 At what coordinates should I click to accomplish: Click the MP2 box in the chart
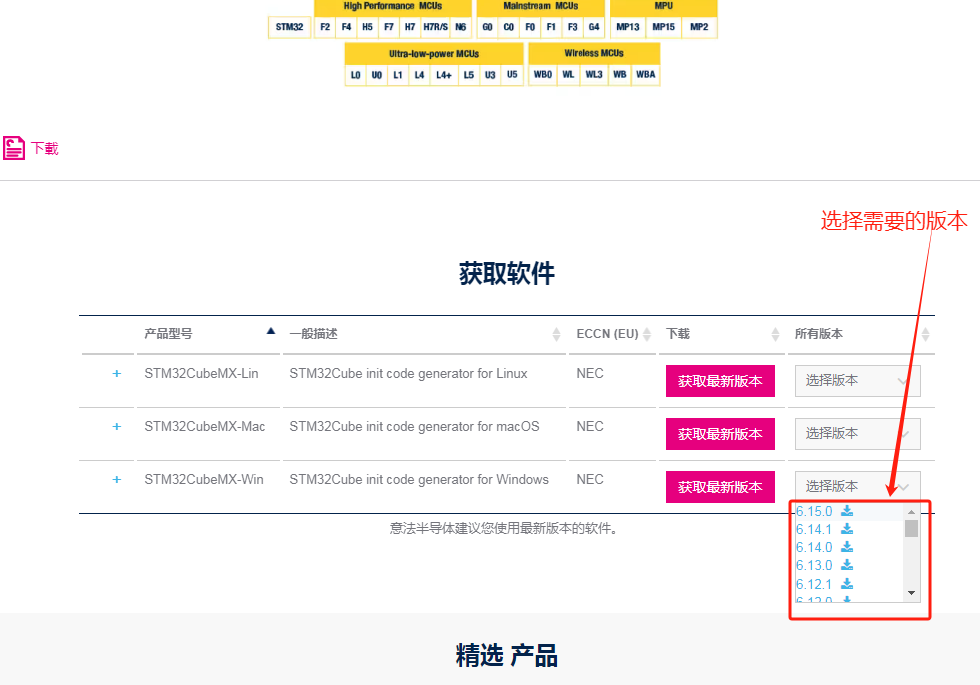click(699, 27)
